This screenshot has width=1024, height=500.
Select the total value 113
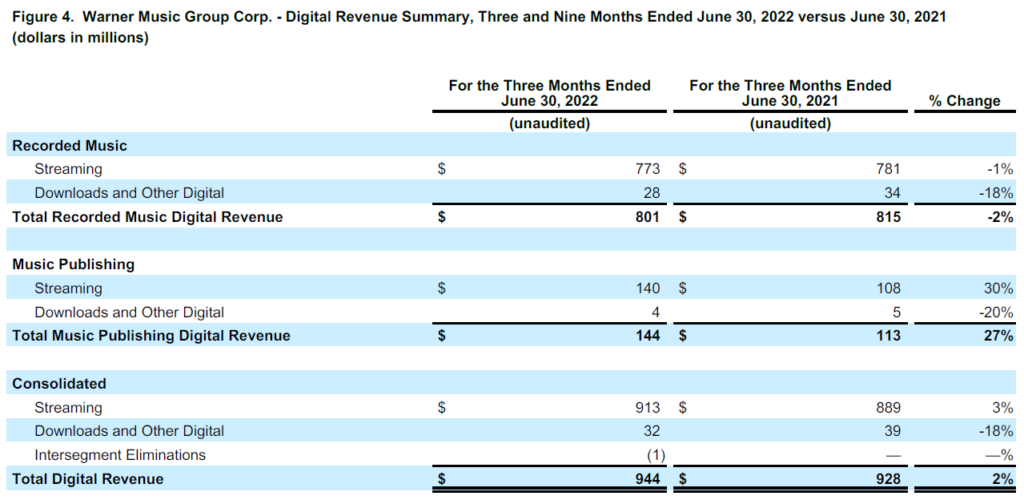[x=889, y=336]
